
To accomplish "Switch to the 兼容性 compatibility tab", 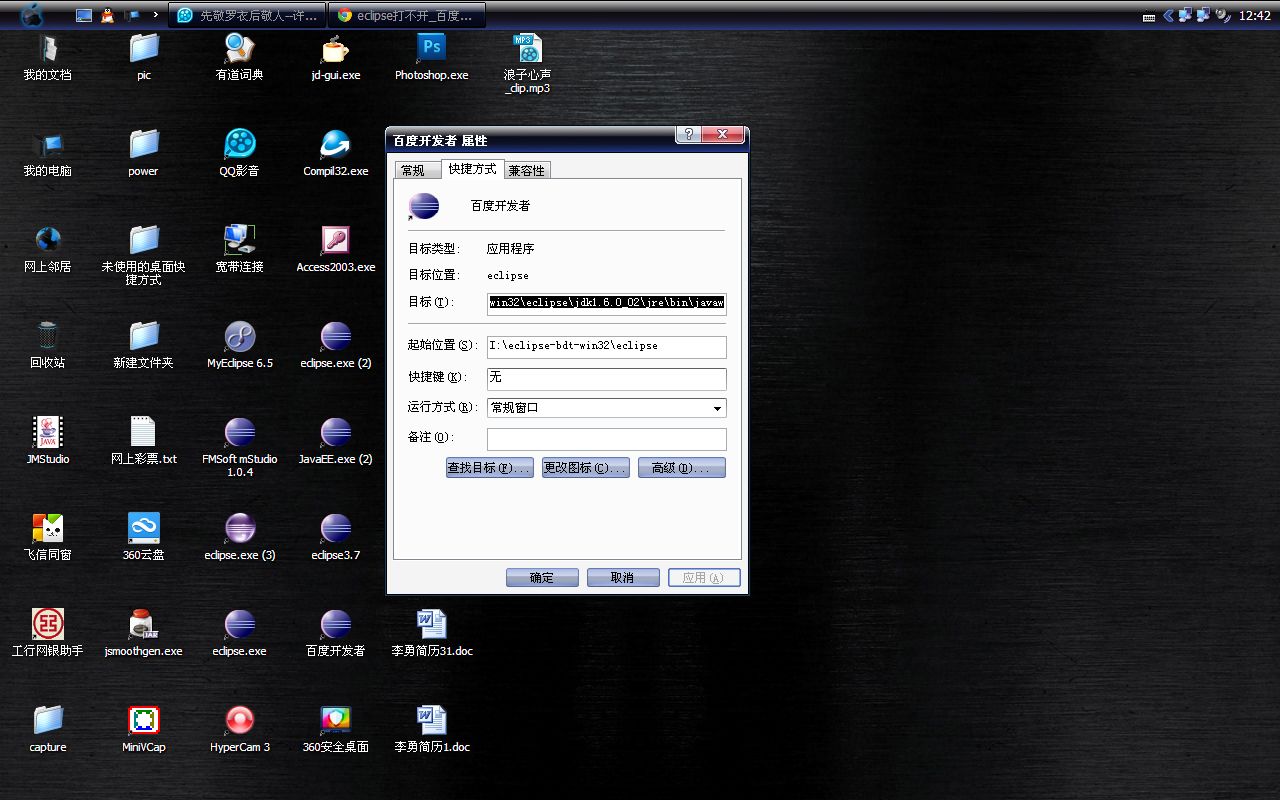I will pos(527,169).
